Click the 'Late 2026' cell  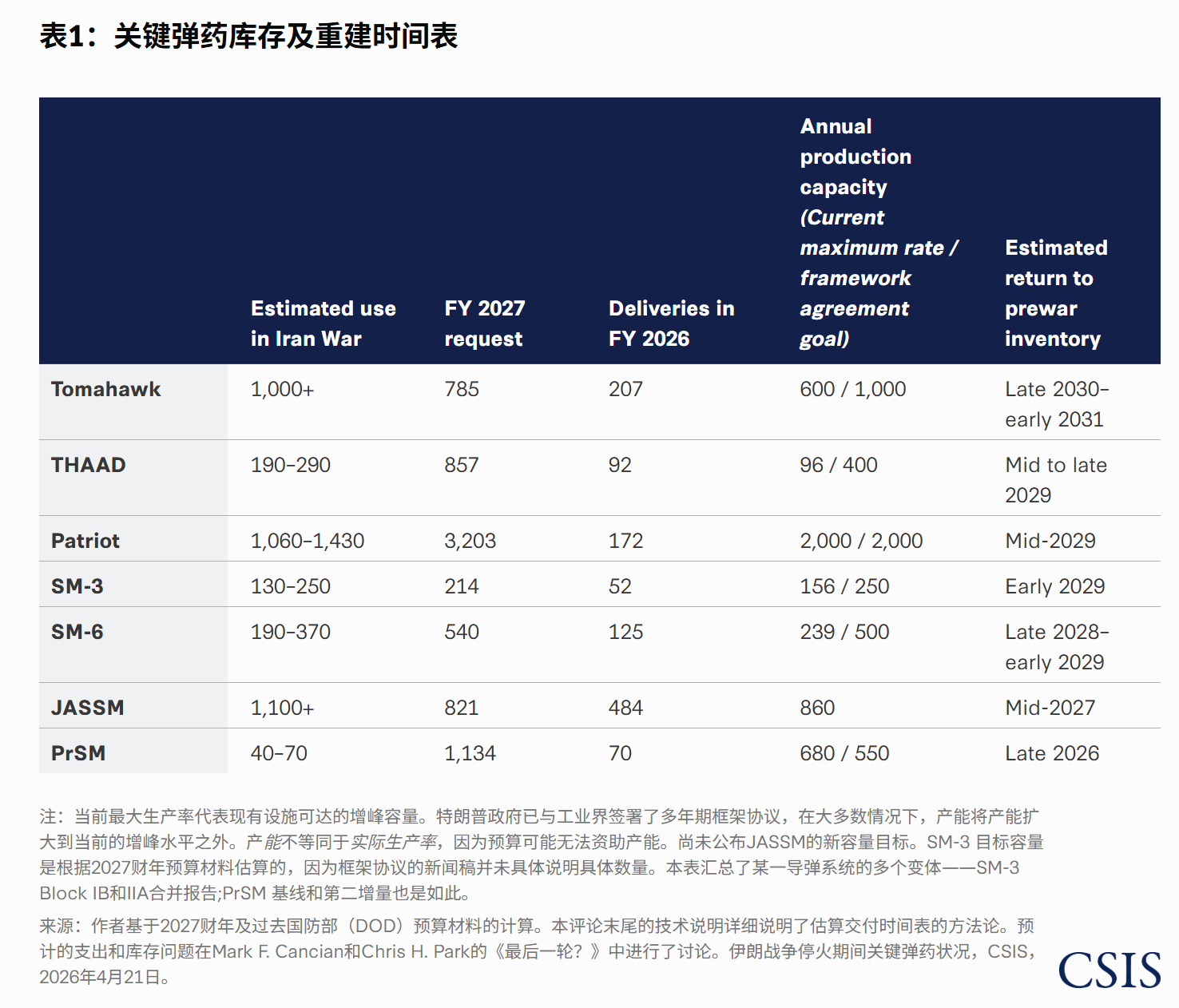click(x=1052, y=753)
